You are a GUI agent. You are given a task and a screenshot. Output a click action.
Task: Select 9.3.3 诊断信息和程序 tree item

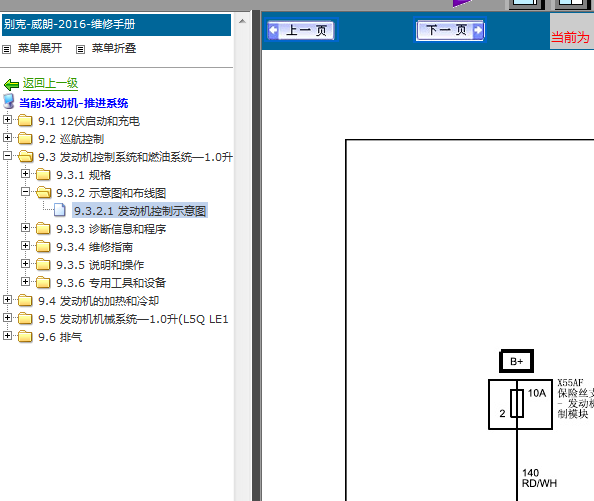(111, 229)
